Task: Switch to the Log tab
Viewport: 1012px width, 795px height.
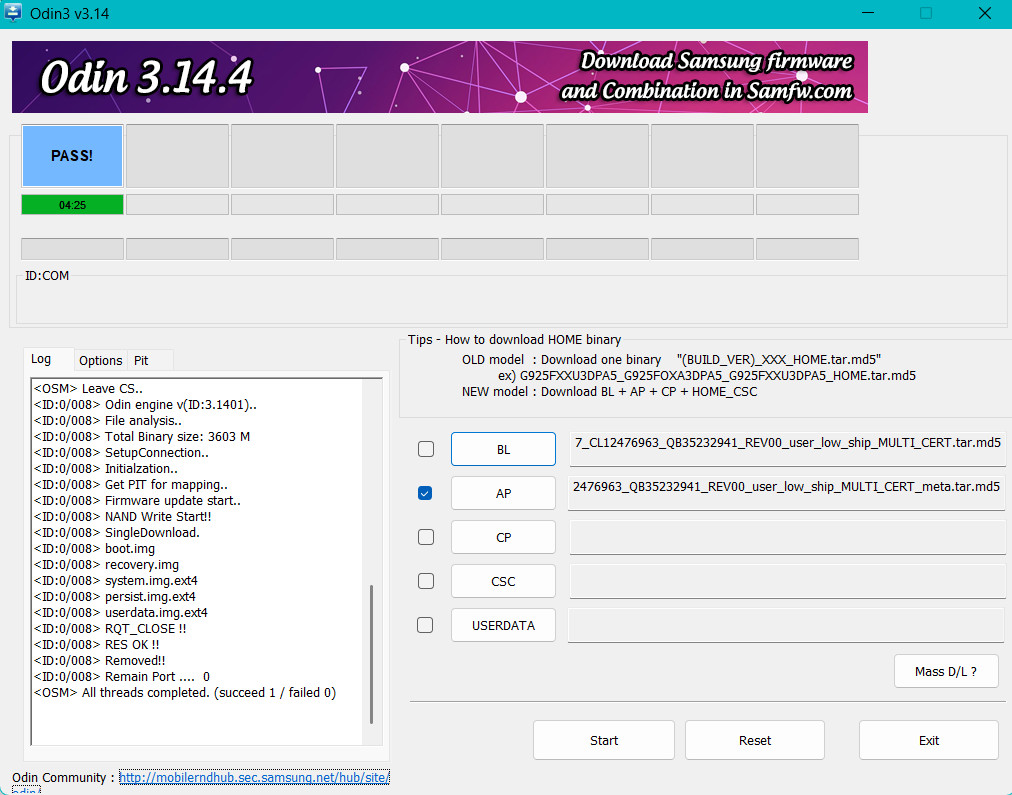Action: pyautogui.click(x=41, y=359)
